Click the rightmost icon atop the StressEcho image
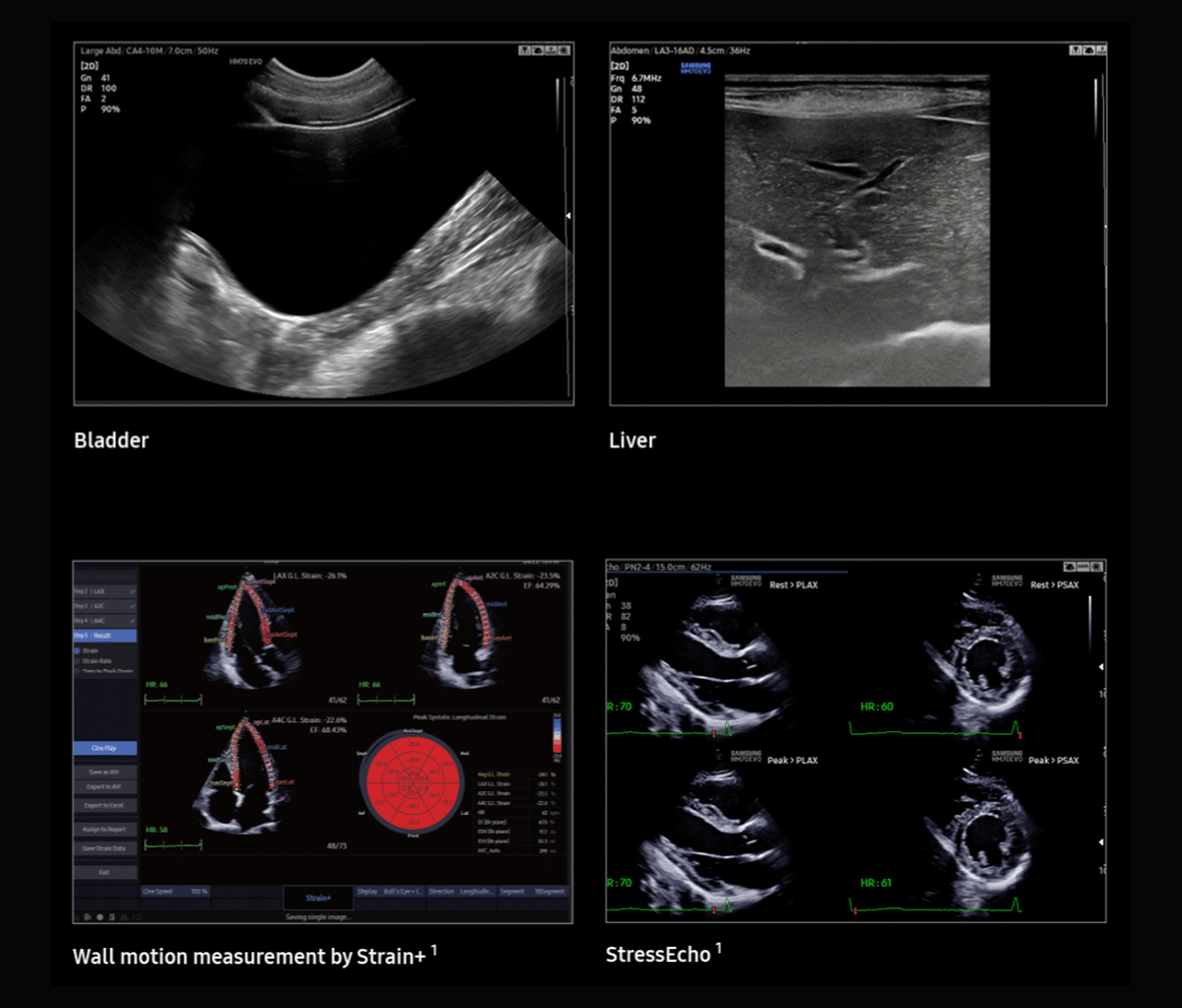The height and width of the screenshot is (1008, 1182). [1098, 568]
